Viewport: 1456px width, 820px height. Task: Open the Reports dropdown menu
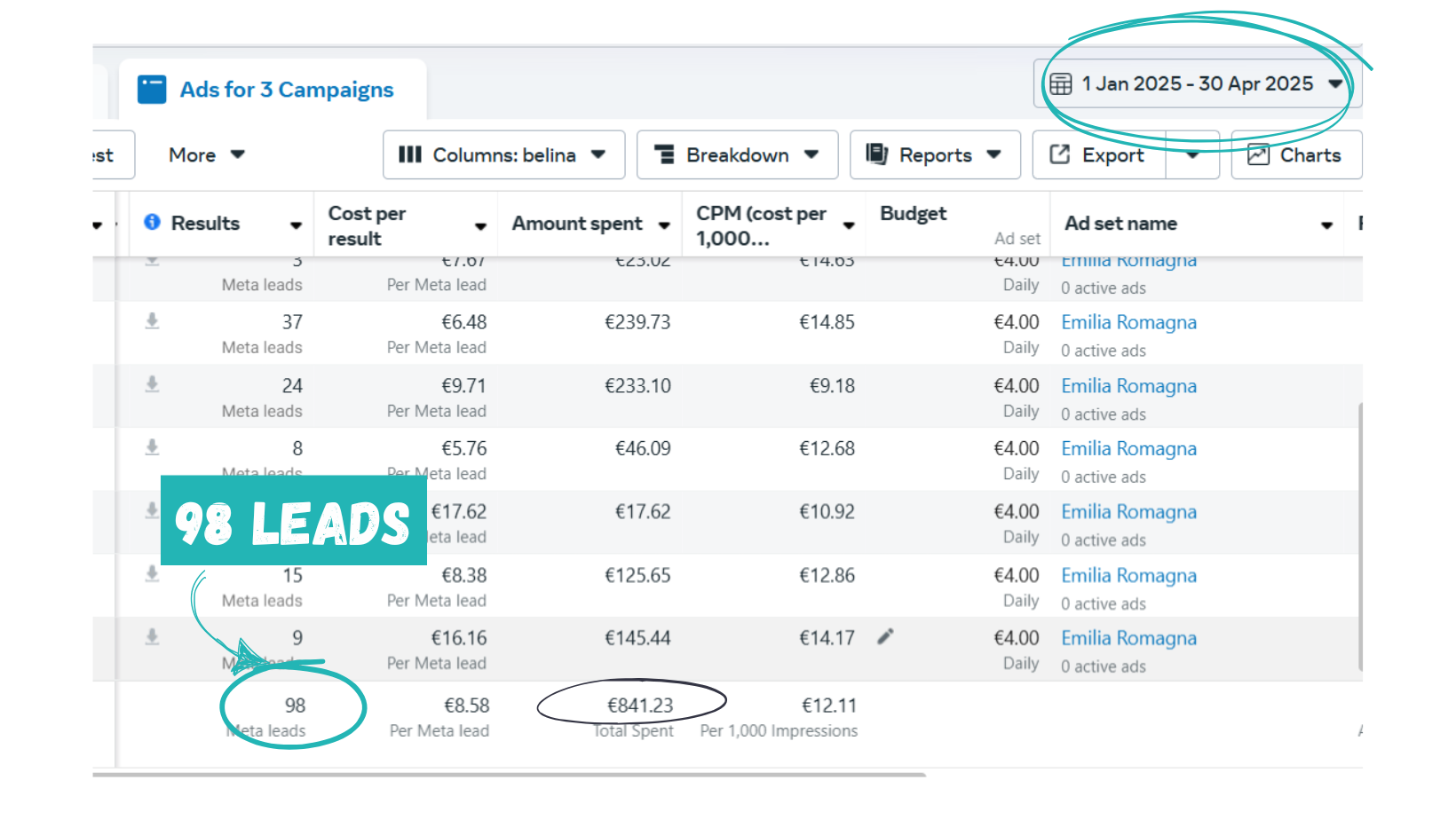pos(935,155)
